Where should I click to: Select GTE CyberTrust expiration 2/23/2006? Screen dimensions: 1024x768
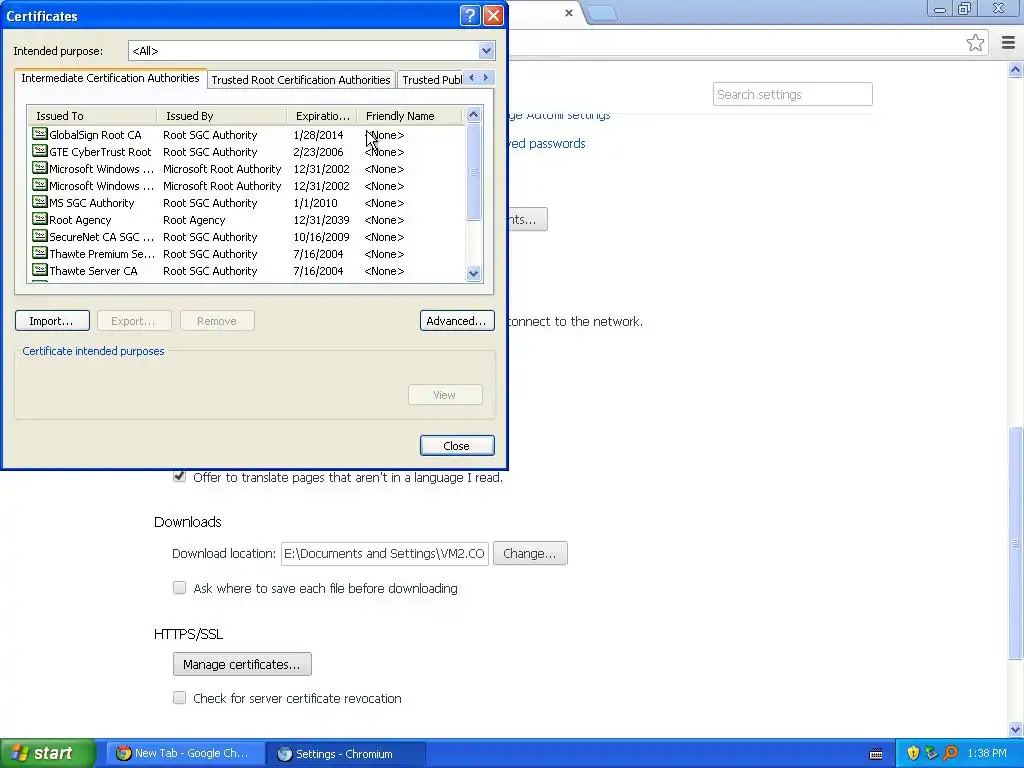318,152
